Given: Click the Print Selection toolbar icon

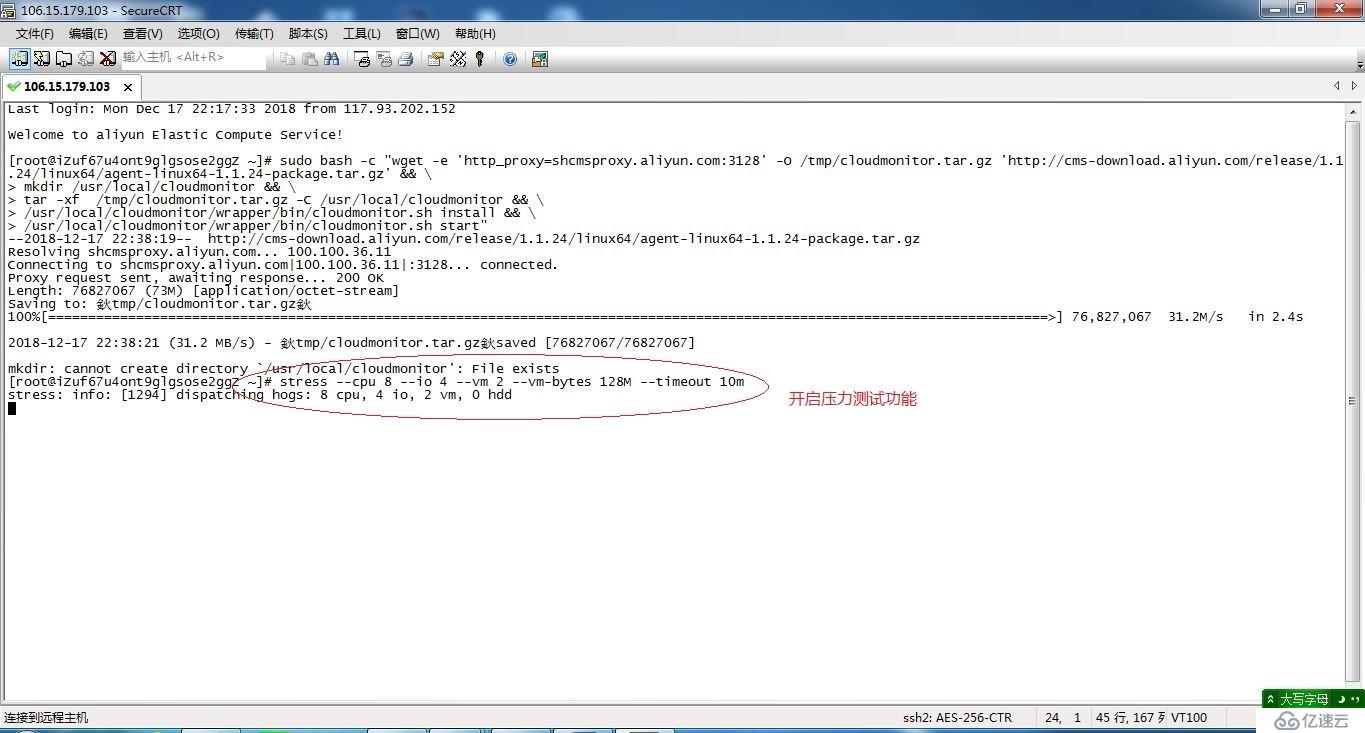Looking at the screenshot, I should tap(384, 59).
